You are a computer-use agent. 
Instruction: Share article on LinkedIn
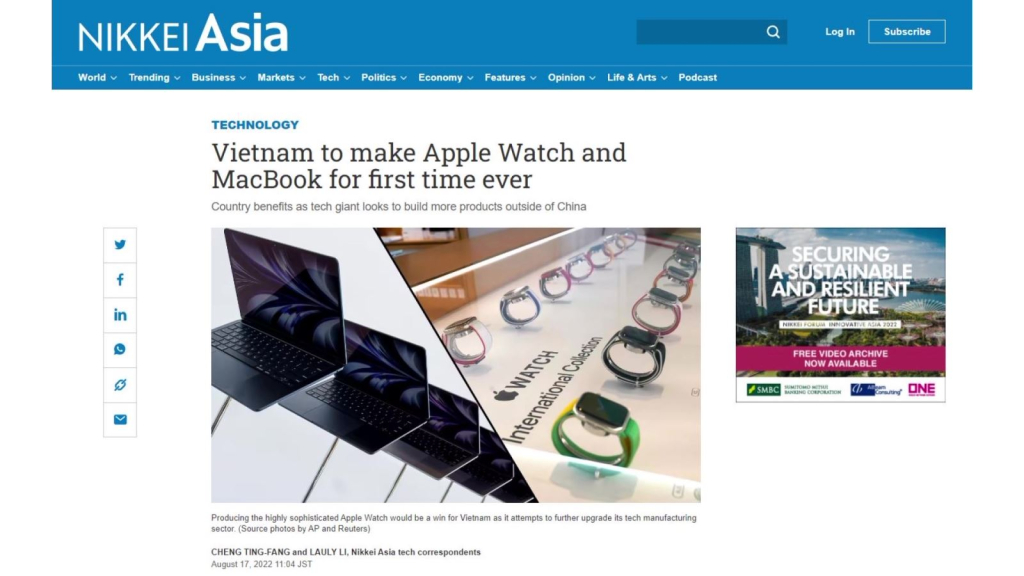(120, 315)
